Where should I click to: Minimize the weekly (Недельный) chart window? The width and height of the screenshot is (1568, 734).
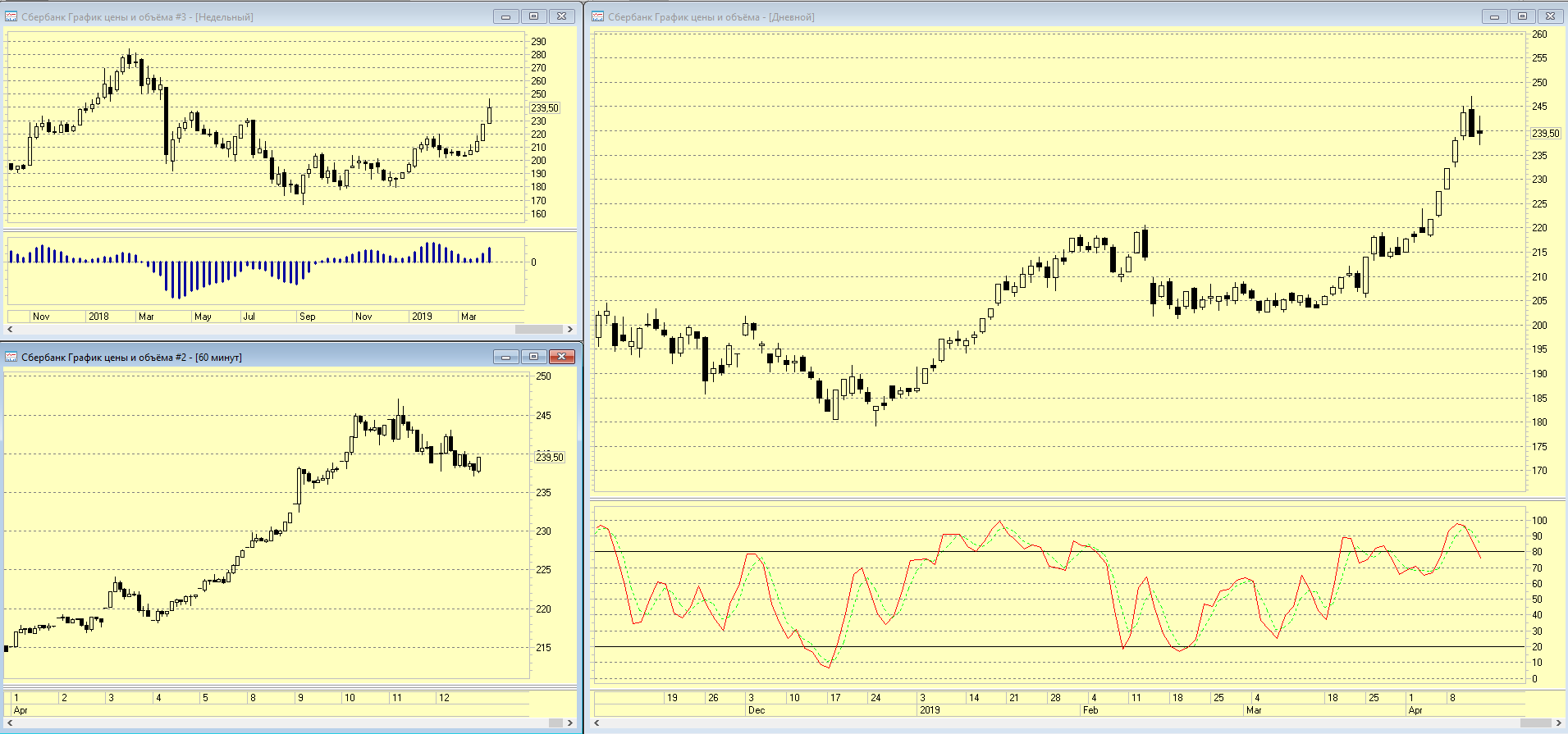pos(505,16)
